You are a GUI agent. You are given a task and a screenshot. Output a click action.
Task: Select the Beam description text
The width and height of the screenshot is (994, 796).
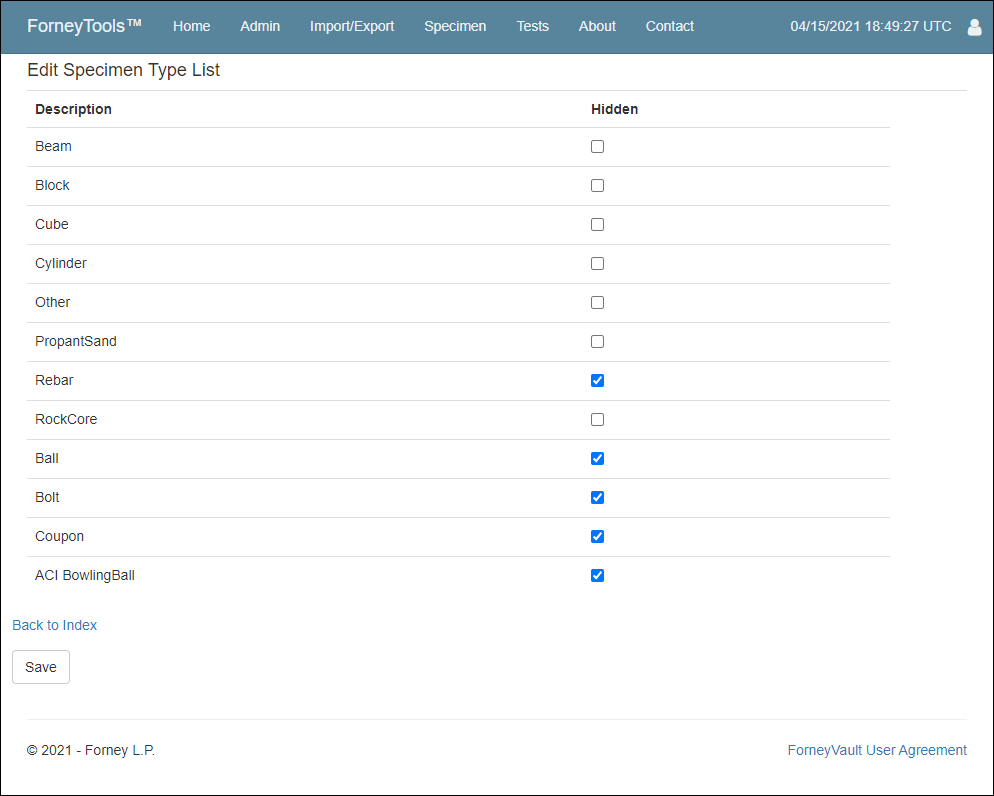(53, 146)
